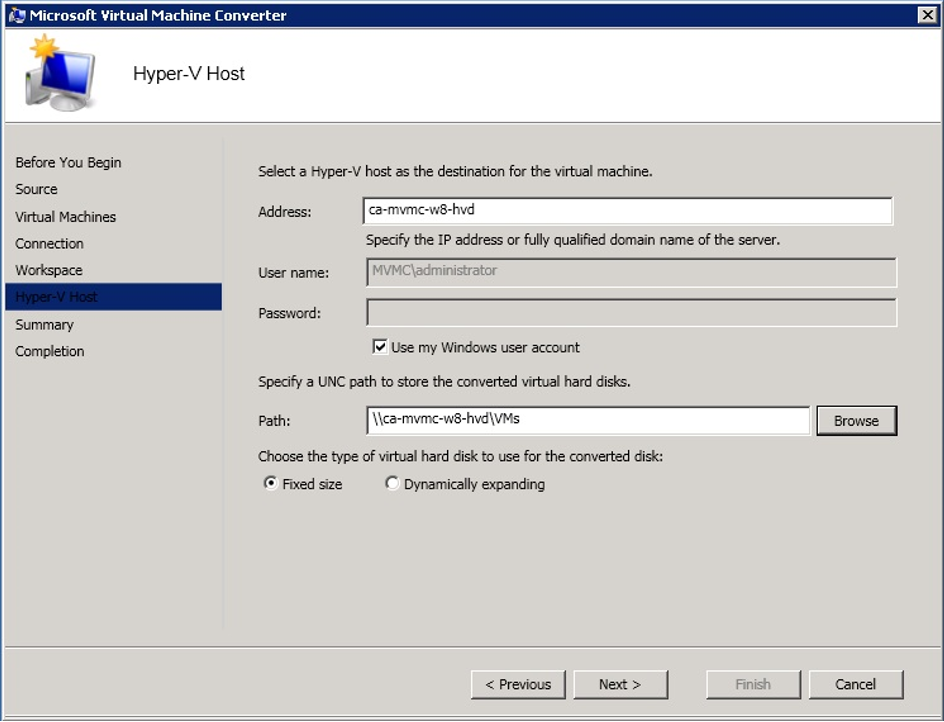Open the Summary step
The height and width of the screenshot is (722, 944).
pyautogui.click(x=45, y=325)
